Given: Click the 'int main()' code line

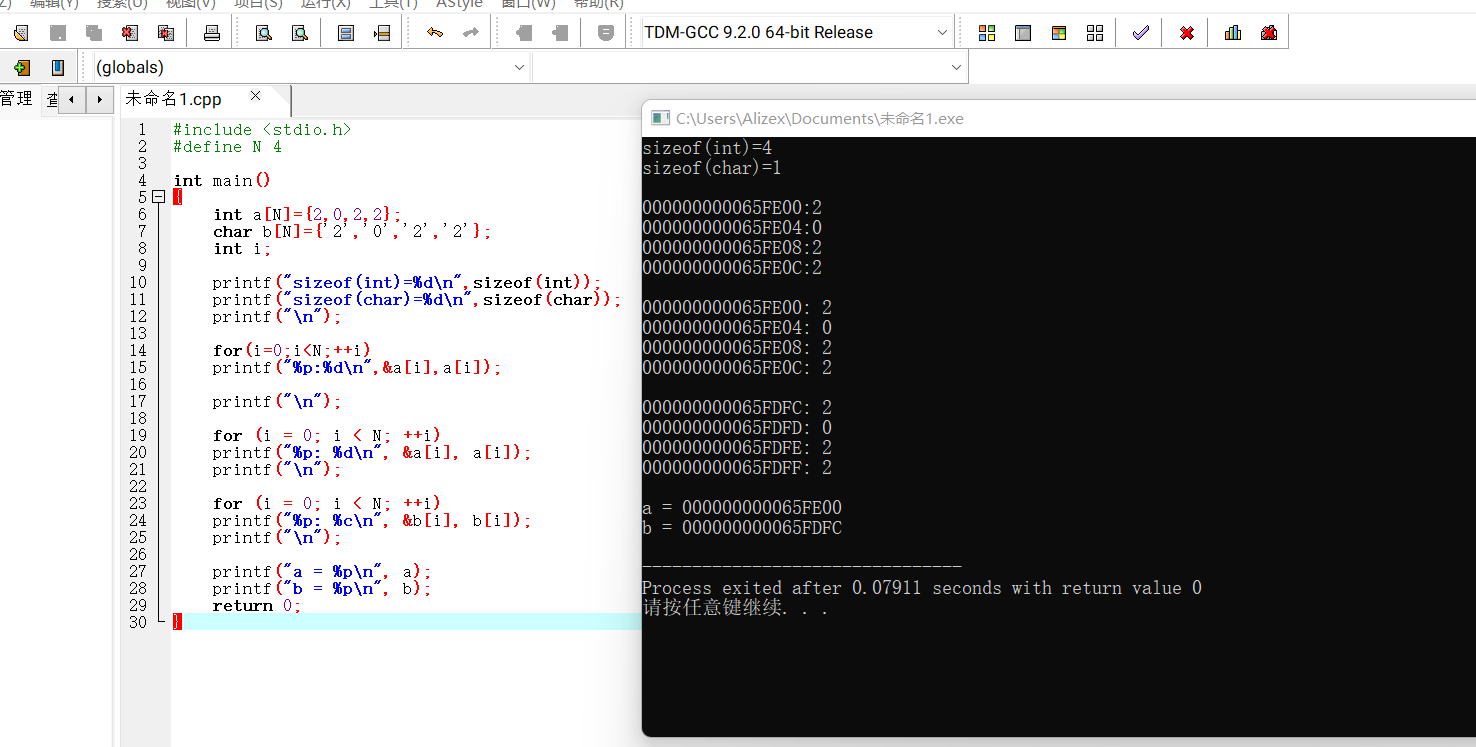Looking at the screenshot, I should (x=222, y=181).
